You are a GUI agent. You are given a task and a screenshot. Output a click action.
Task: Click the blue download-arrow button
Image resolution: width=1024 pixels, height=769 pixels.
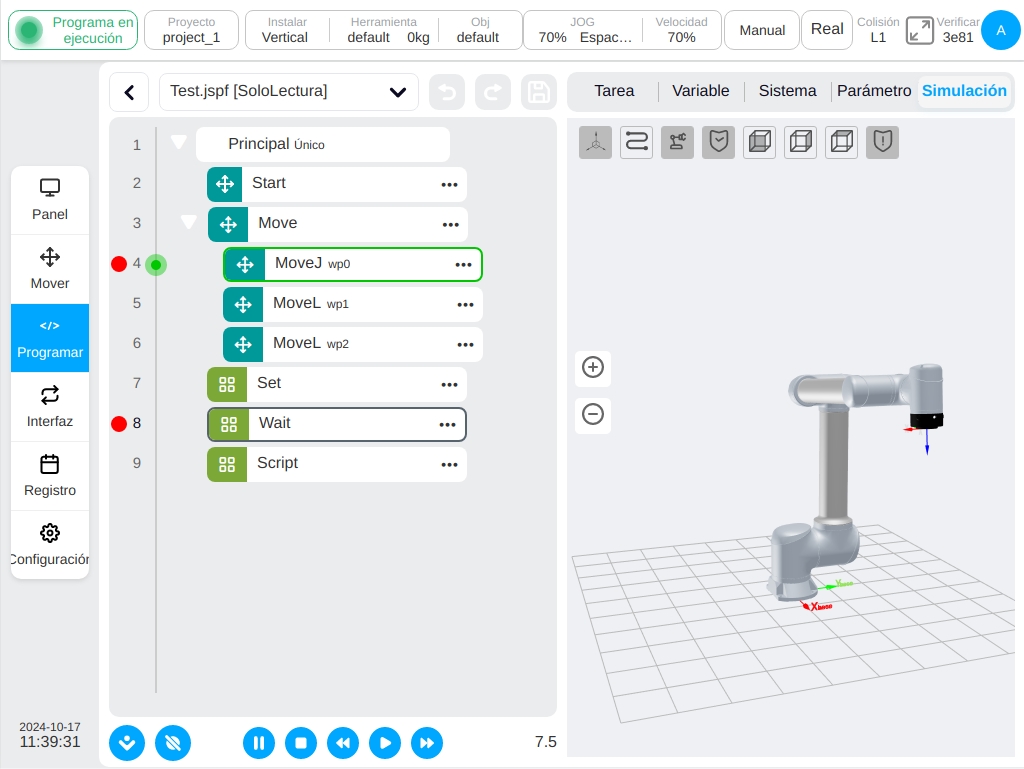pyautogui.click(x=127, y=743)
